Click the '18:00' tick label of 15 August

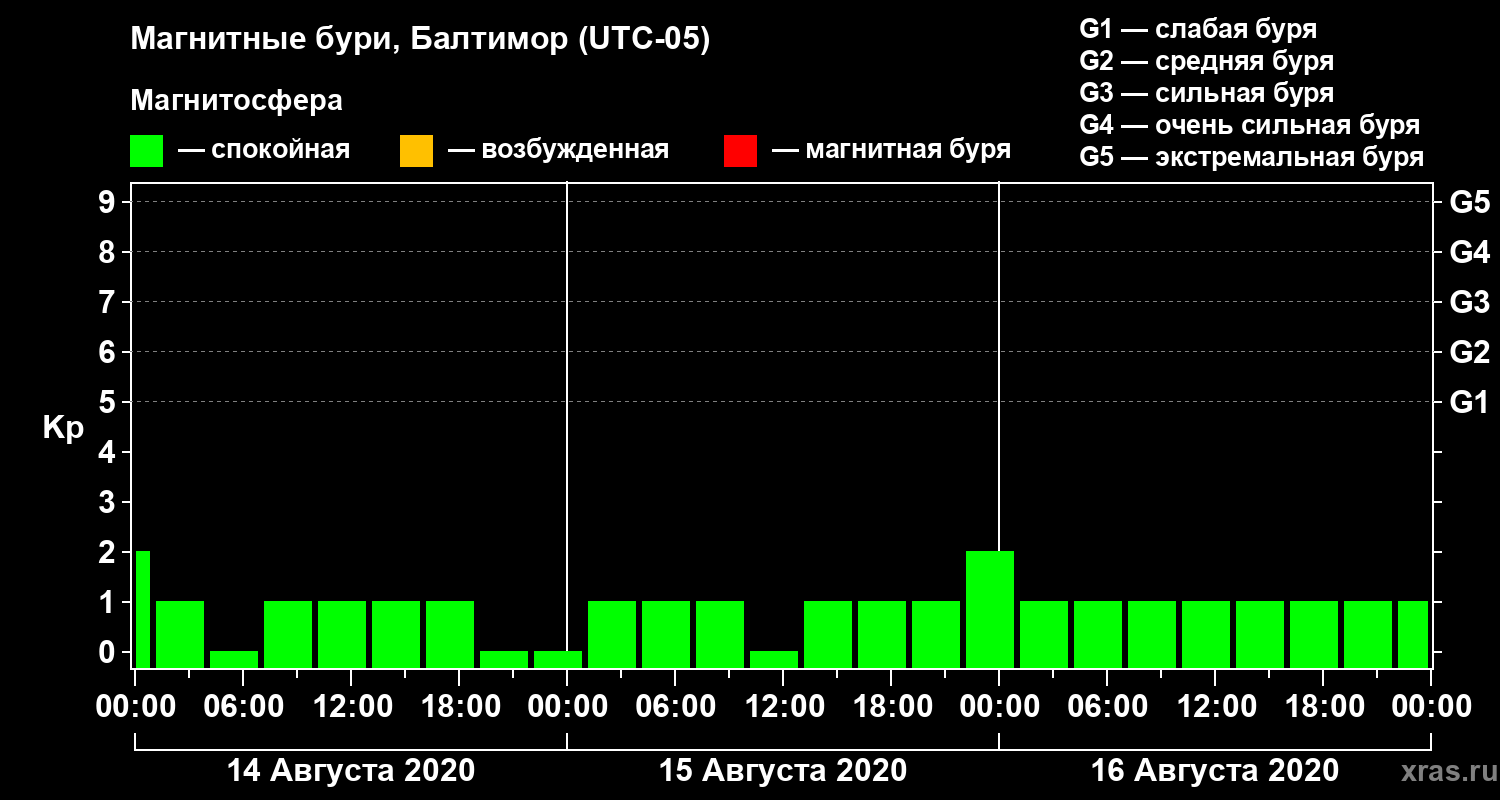tap(891, 707)
